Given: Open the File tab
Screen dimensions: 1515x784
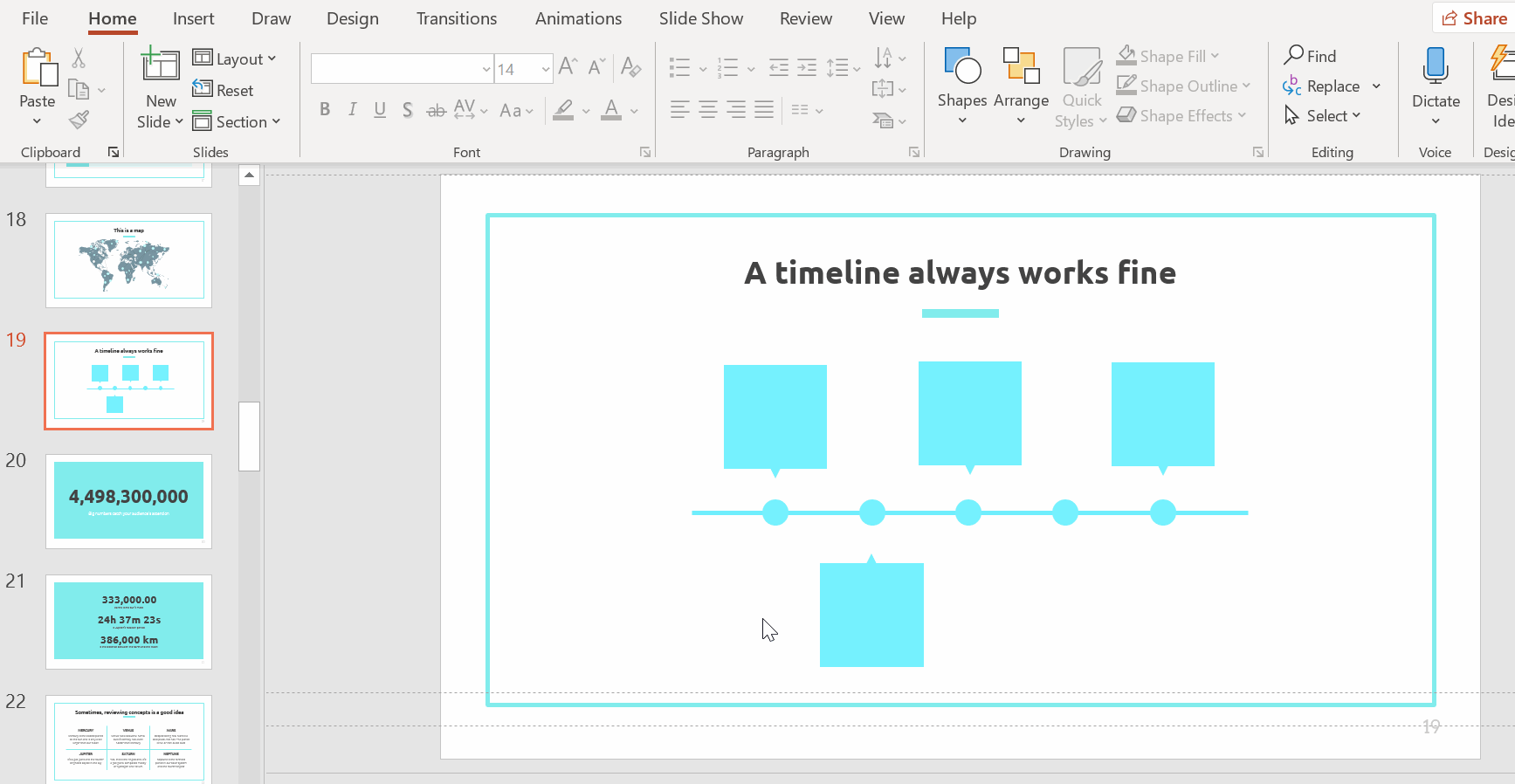Looking at the screenshot, I should click(x=35, y=18).
